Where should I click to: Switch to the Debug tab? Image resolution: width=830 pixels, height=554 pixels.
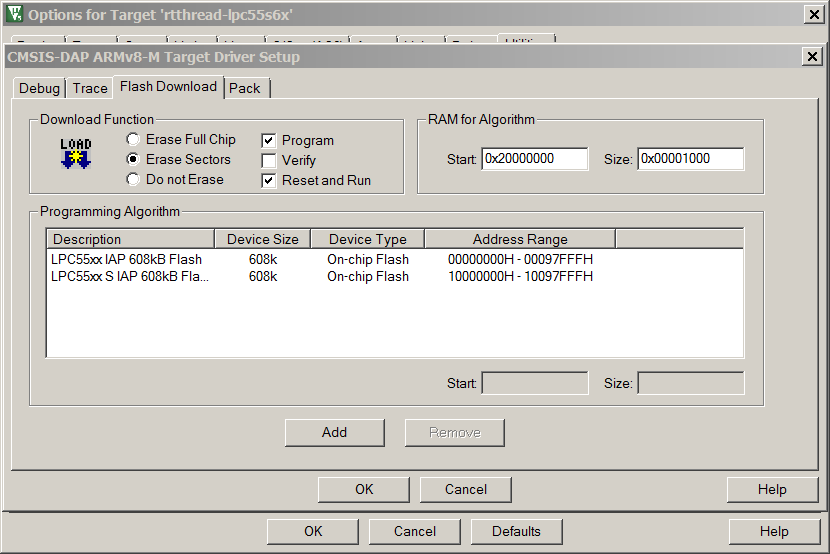click(40, 88)
